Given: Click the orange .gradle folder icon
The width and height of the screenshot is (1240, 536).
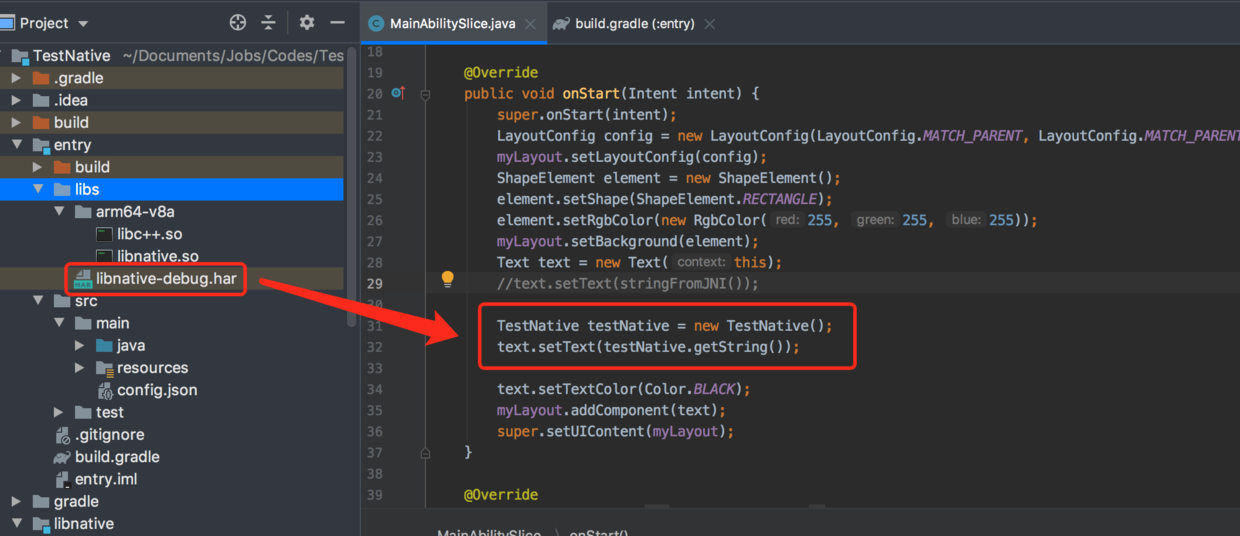Looking at the screenshot, I should [x=41, y=78].
